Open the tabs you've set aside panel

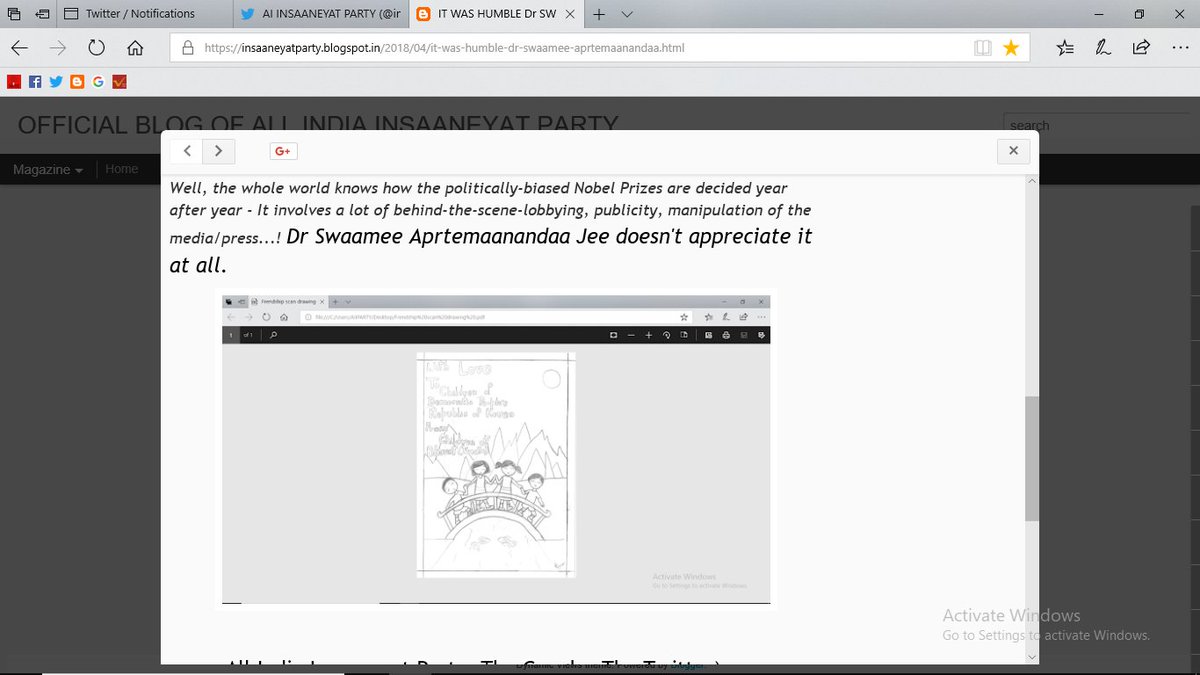[13, 14]
